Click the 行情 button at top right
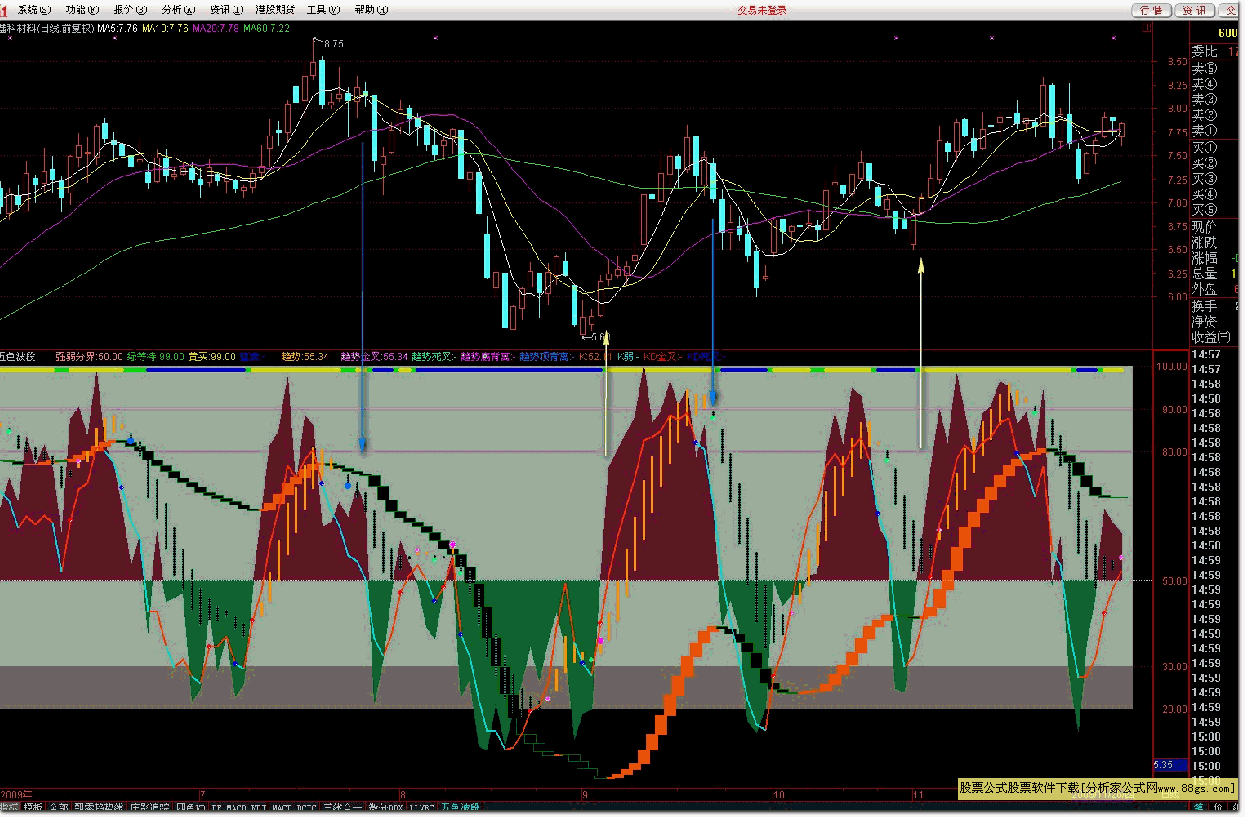The height and width of the screenshot is (817, 1245). click(1152, 10)
